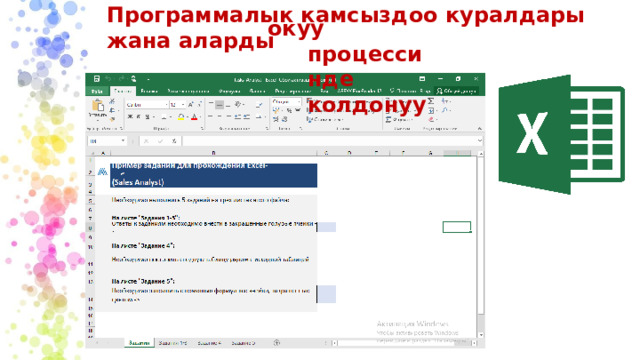
Task: Apply the yellow fill color bucket
Action: (181, 118)
